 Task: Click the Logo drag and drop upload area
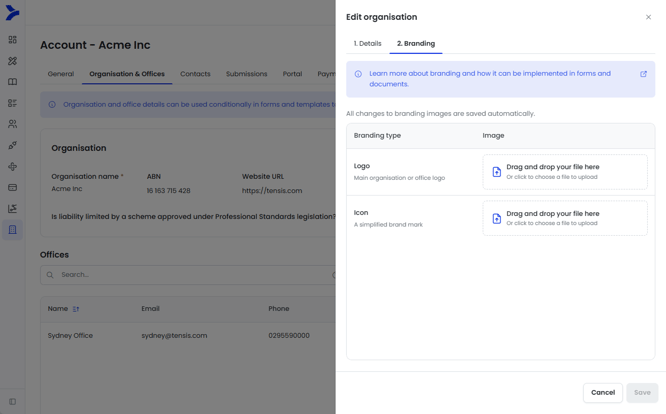point(565,172)
